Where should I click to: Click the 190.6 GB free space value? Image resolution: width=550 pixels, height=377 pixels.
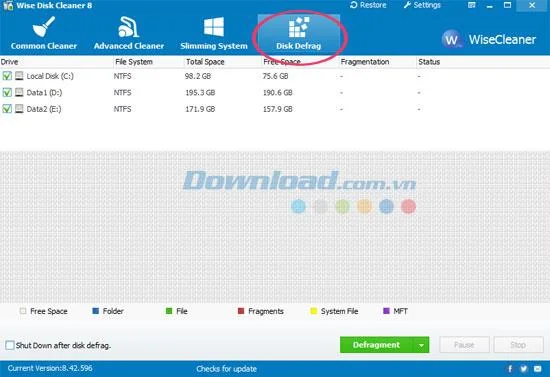tap(278, 93)
